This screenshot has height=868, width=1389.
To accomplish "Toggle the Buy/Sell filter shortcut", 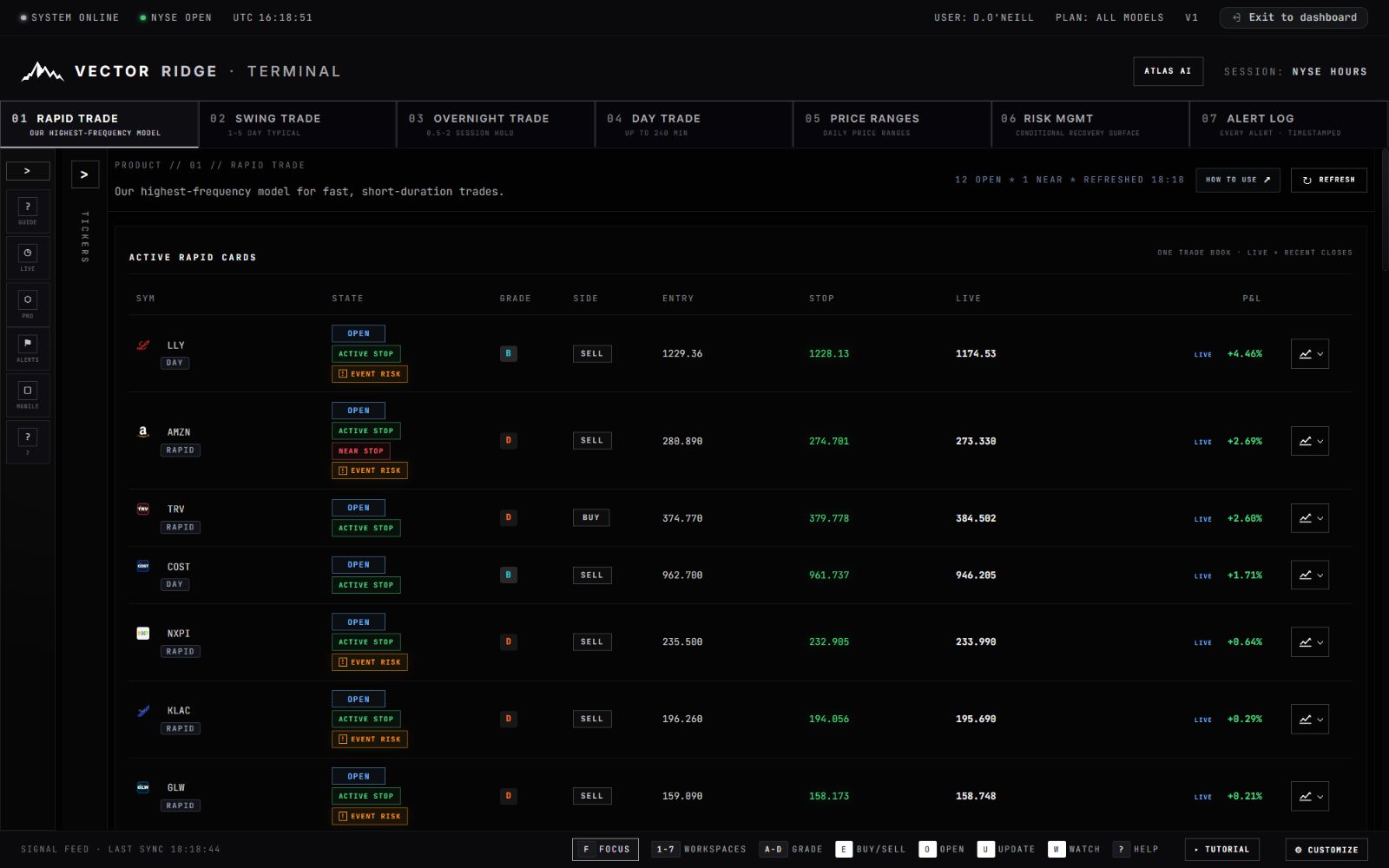I will tap(871, 850).
